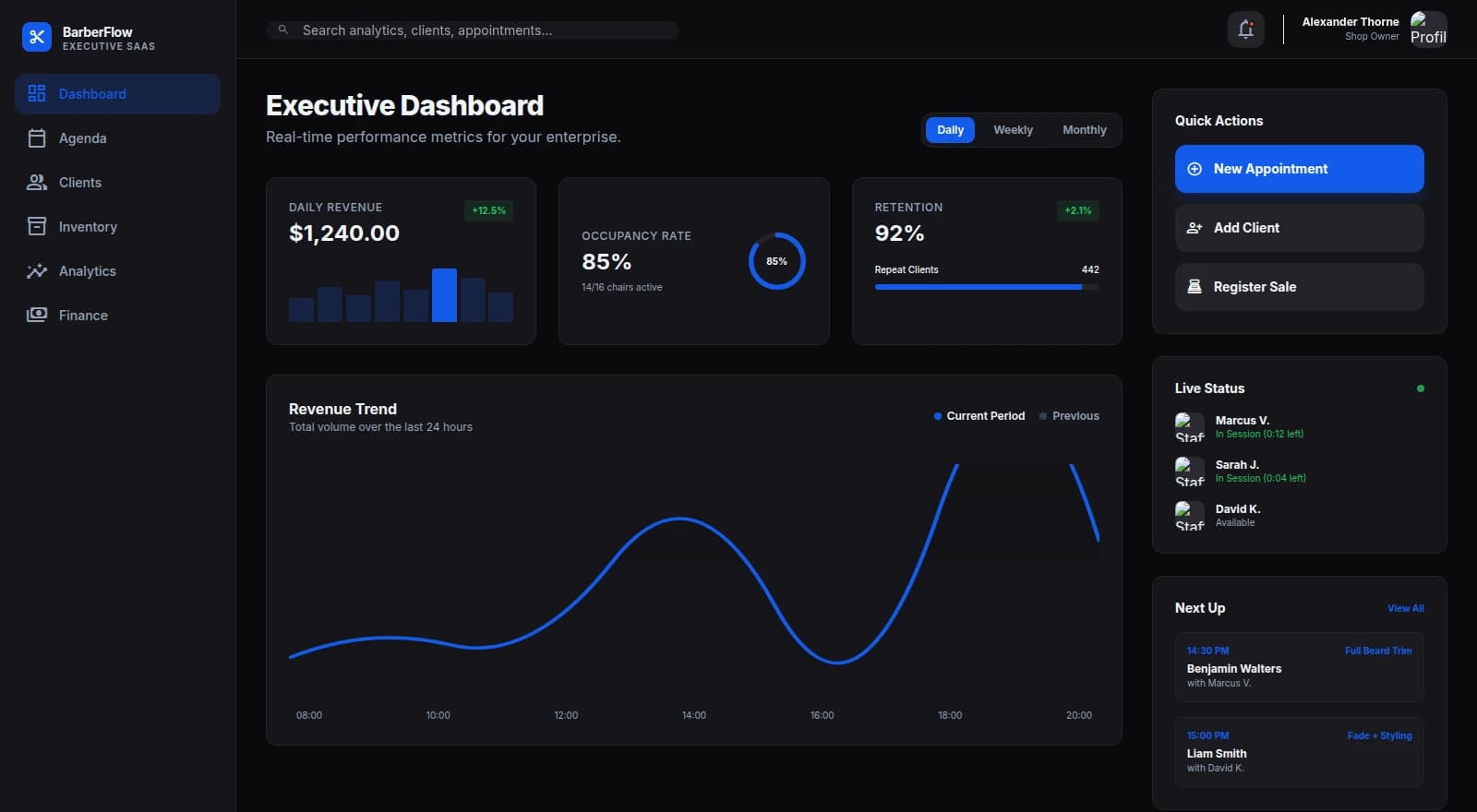The image size is (1477, 812).
Task: Click David K.'s staff avatar
Action: coord(1190,516)
